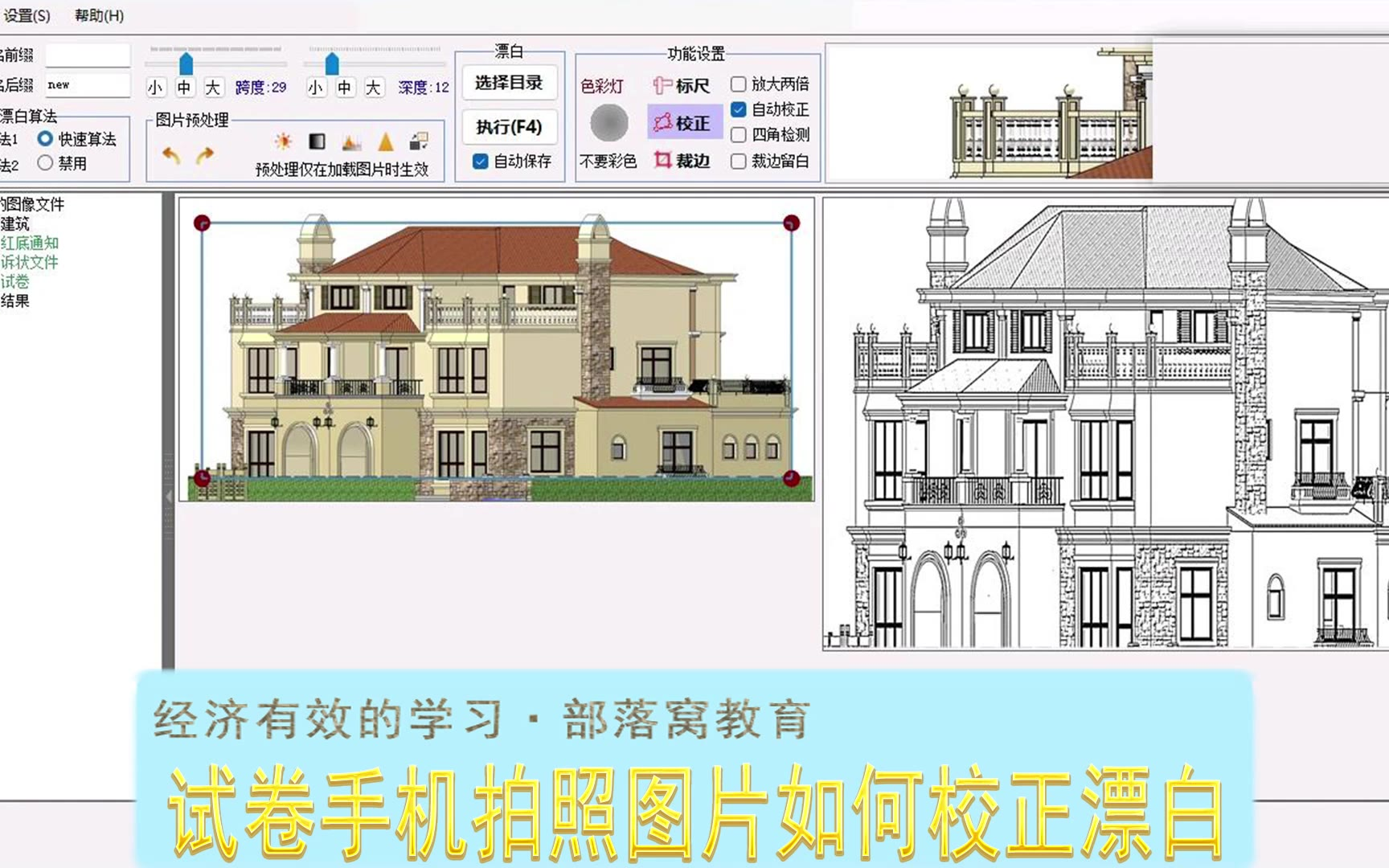Image resolution: width=1389 pixels, height=868 pixels.
Task: Set 深度 to 小
Action: coord(316,88)
